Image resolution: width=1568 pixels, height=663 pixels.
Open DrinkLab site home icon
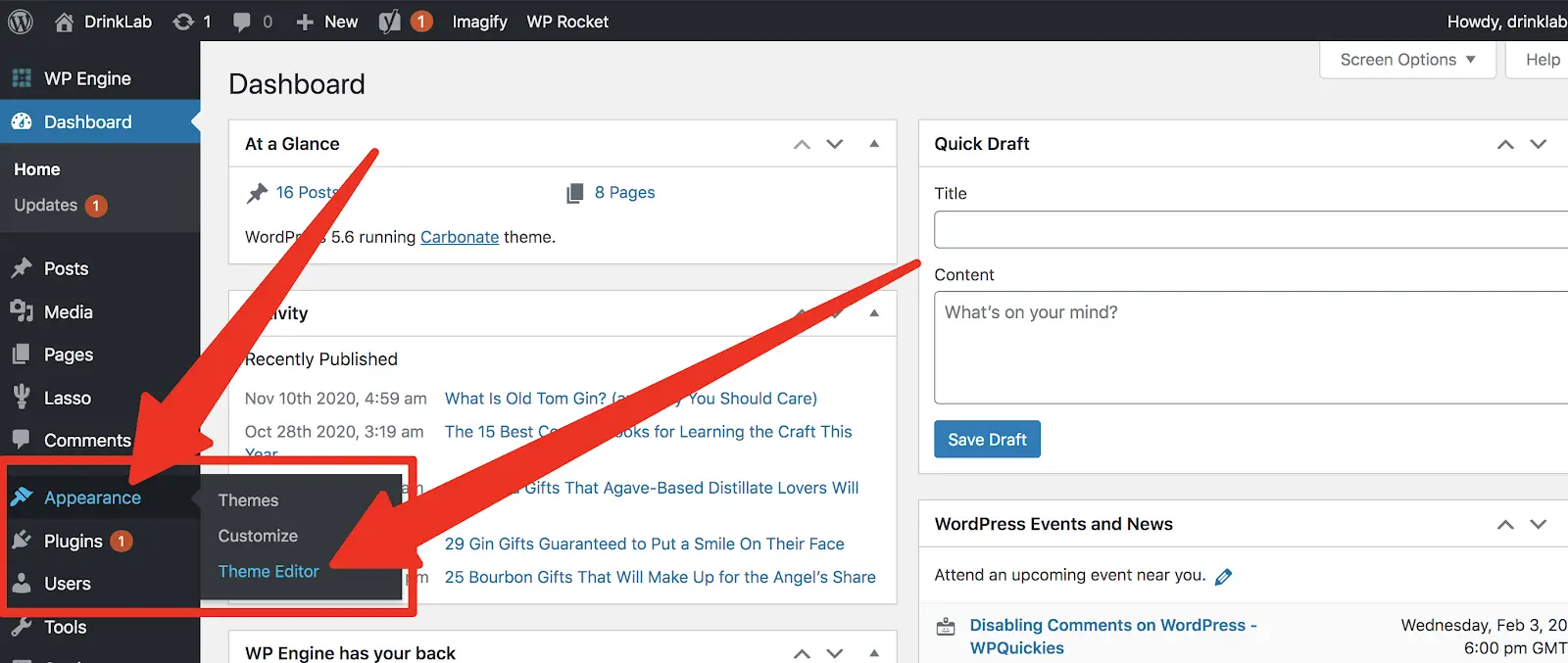click(64, 22)
